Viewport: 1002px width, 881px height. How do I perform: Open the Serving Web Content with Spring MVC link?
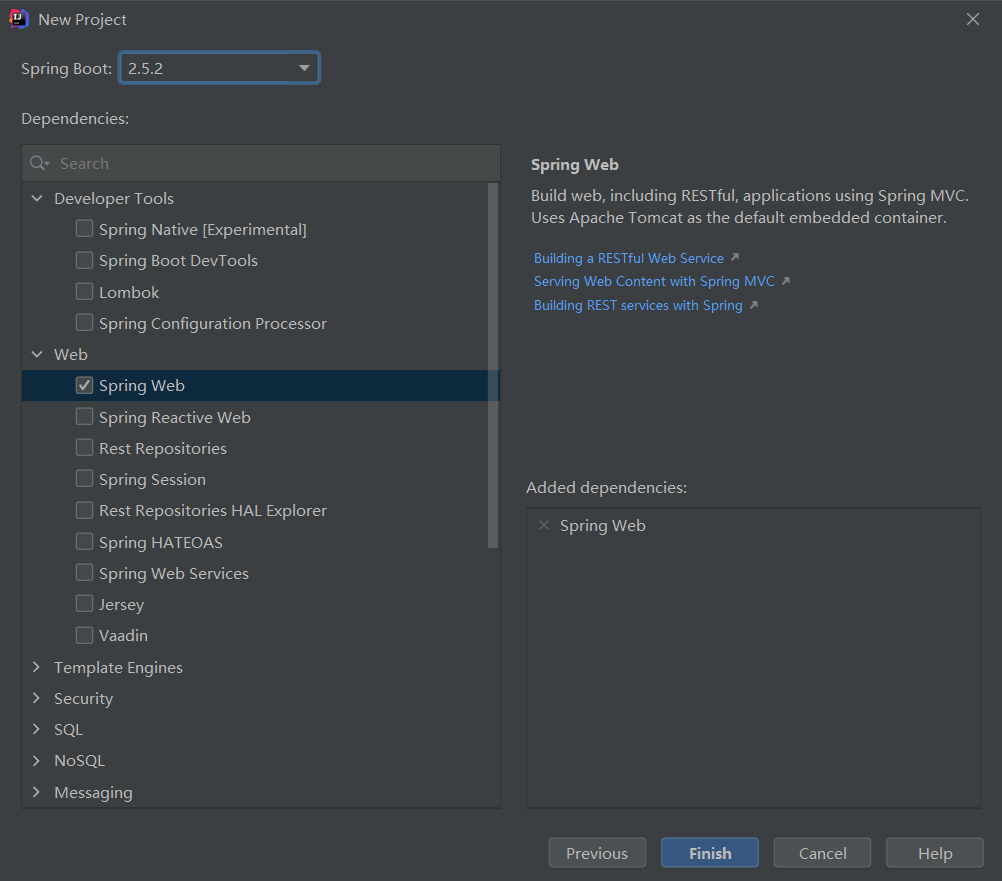(x=654, y=282)
